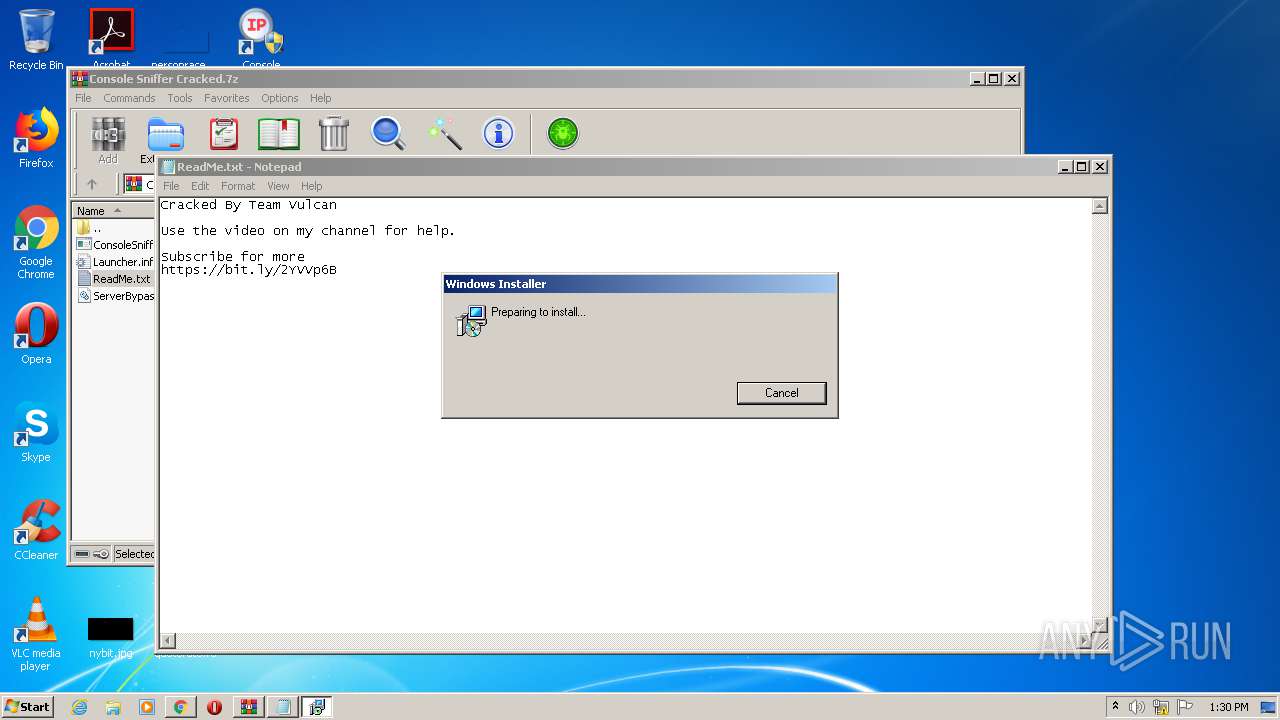Select ReadMe.txt in the archive list
The image size is (1280, 720).
[115, 279]
